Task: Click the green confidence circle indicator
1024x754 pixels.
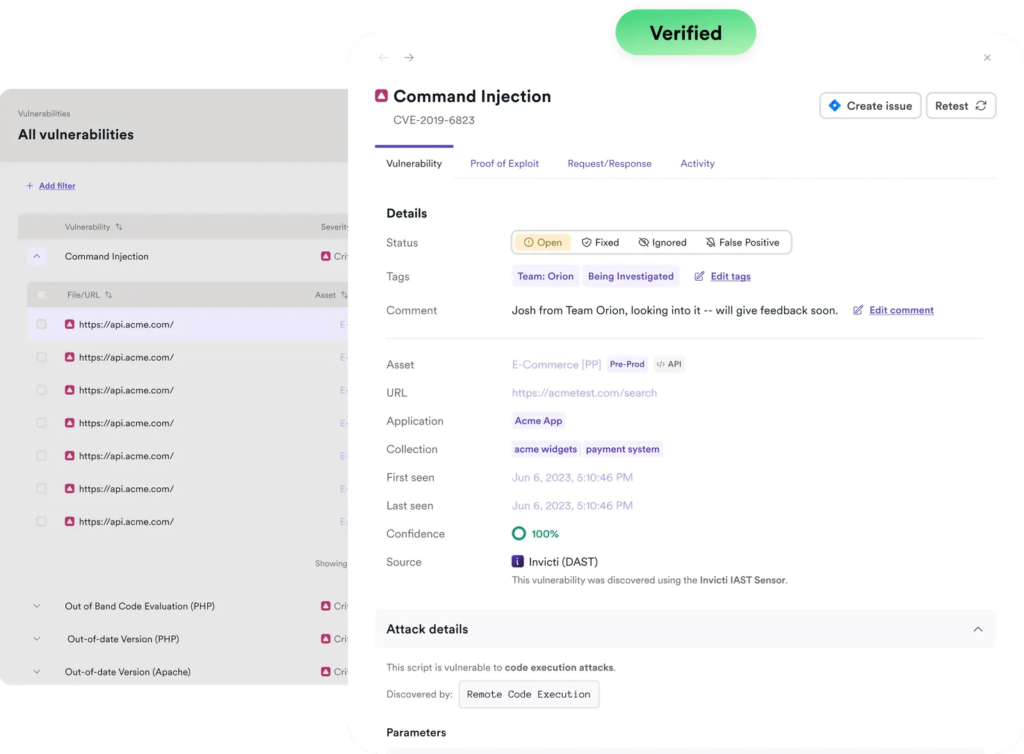Action: point(518,534)
